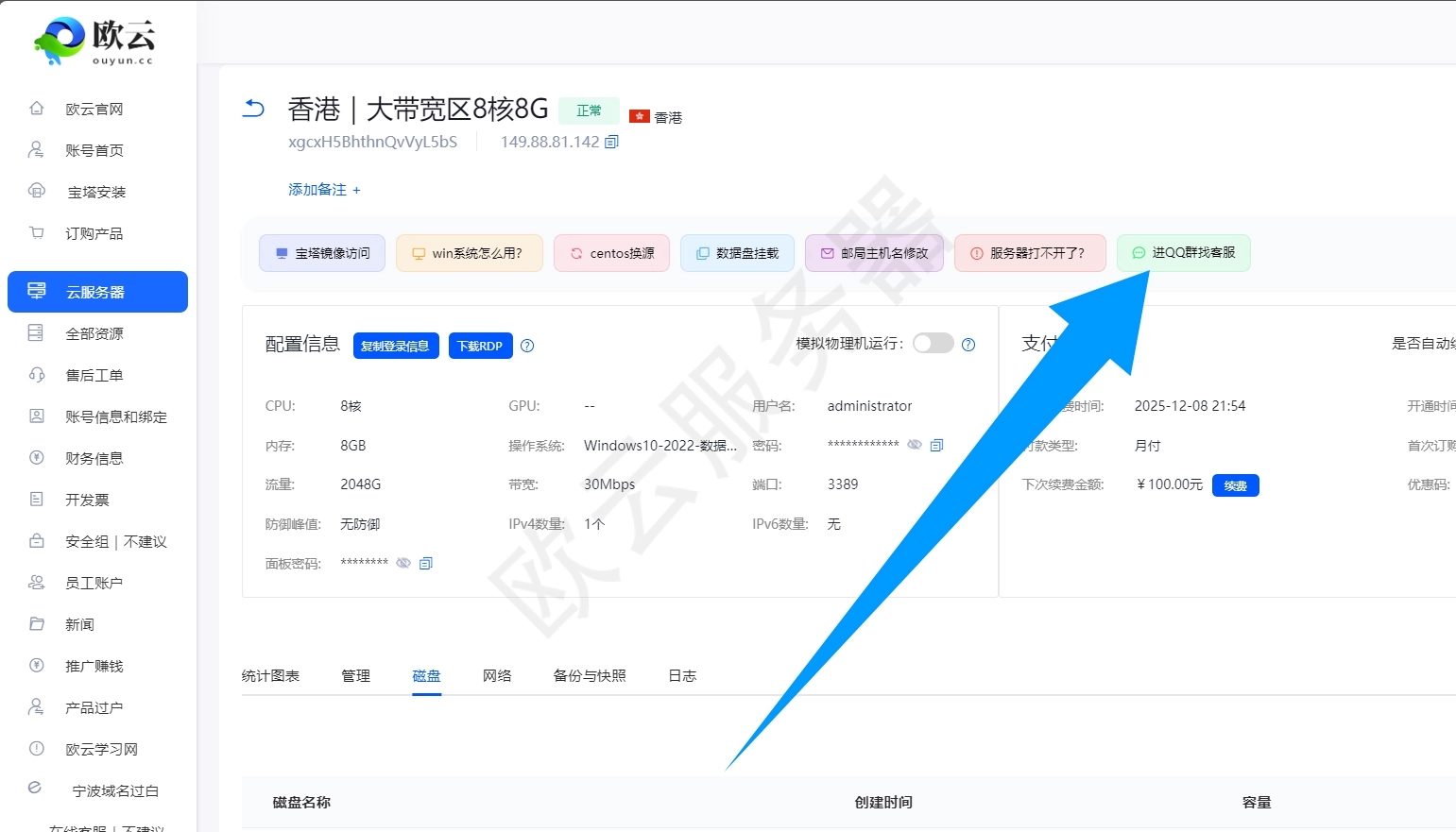Click the 开发票 invoice sidebar icon
Viewport: 1456px width, 832px height.
click(36, 500)
